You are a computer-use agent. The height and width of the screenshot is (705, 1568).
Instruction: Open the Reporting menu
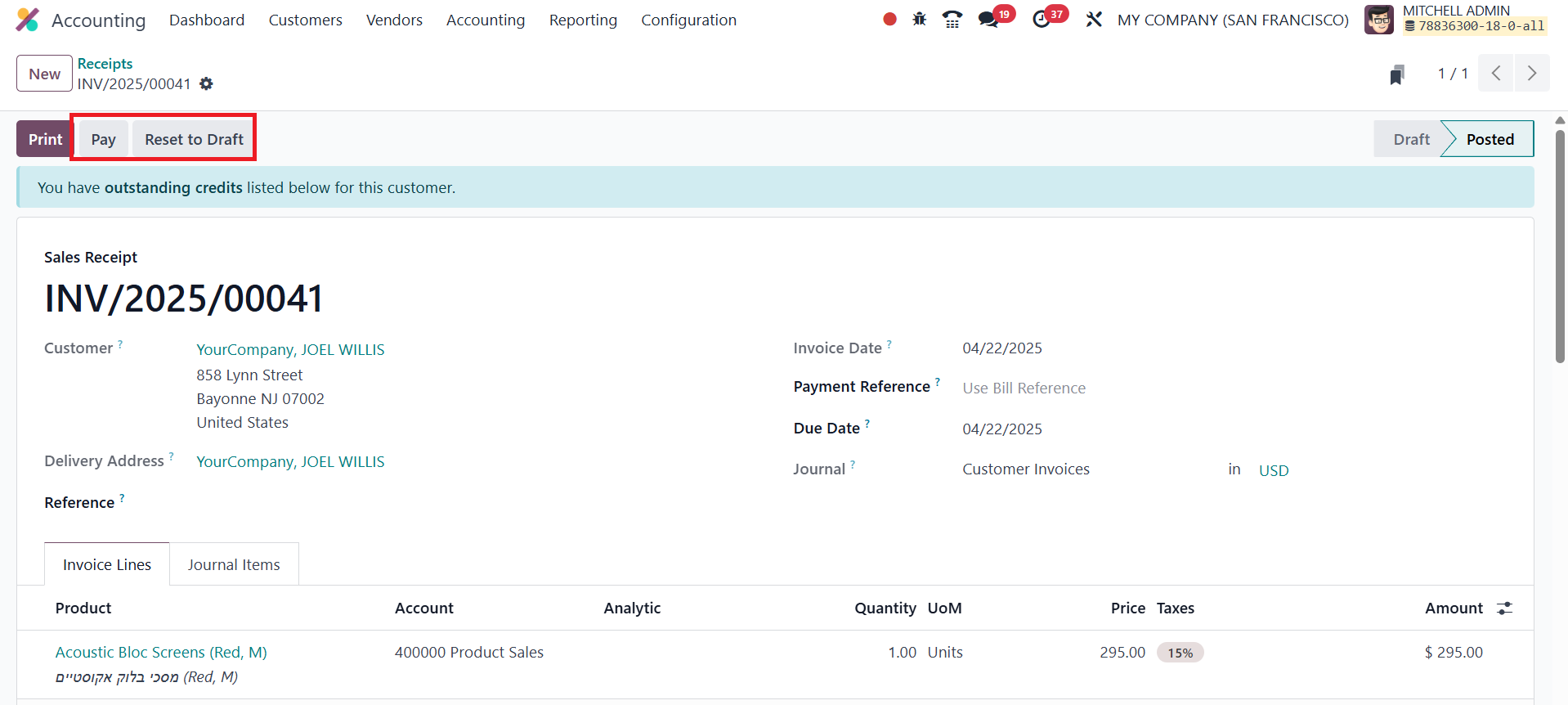click(583, 20)
